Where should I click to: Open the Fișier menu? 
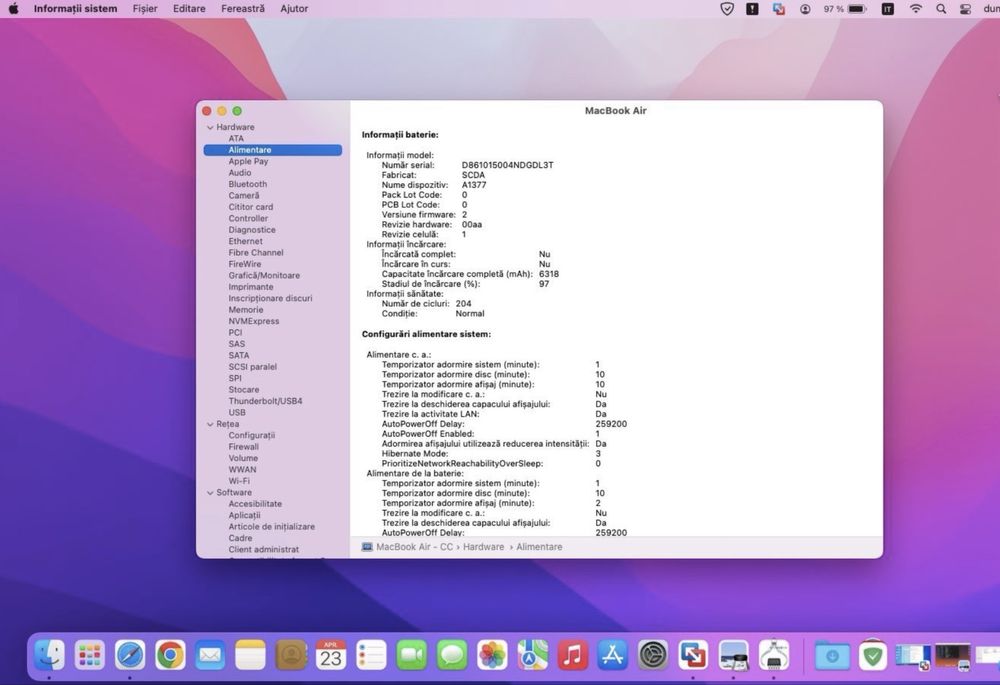145,9
